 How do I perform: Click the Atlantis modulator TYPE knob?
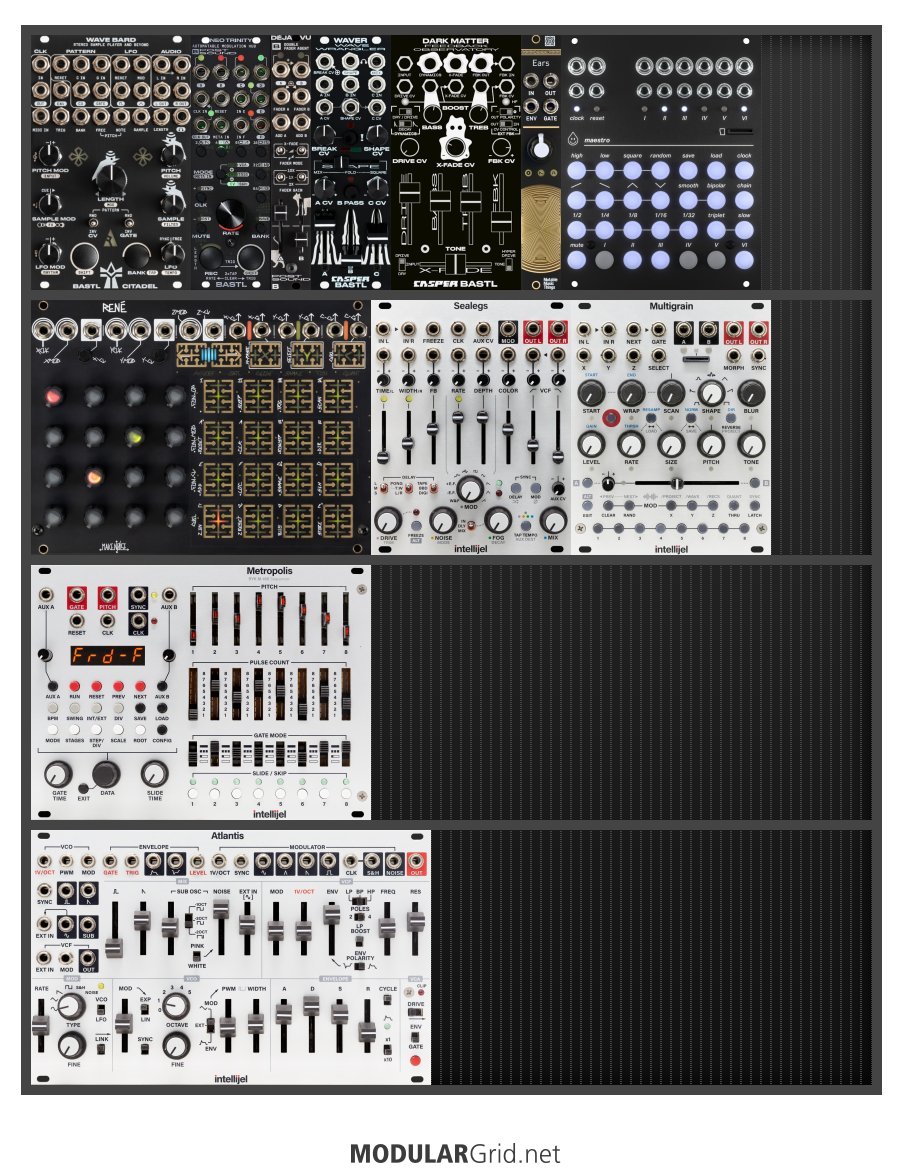click(x=72, y=1006)
